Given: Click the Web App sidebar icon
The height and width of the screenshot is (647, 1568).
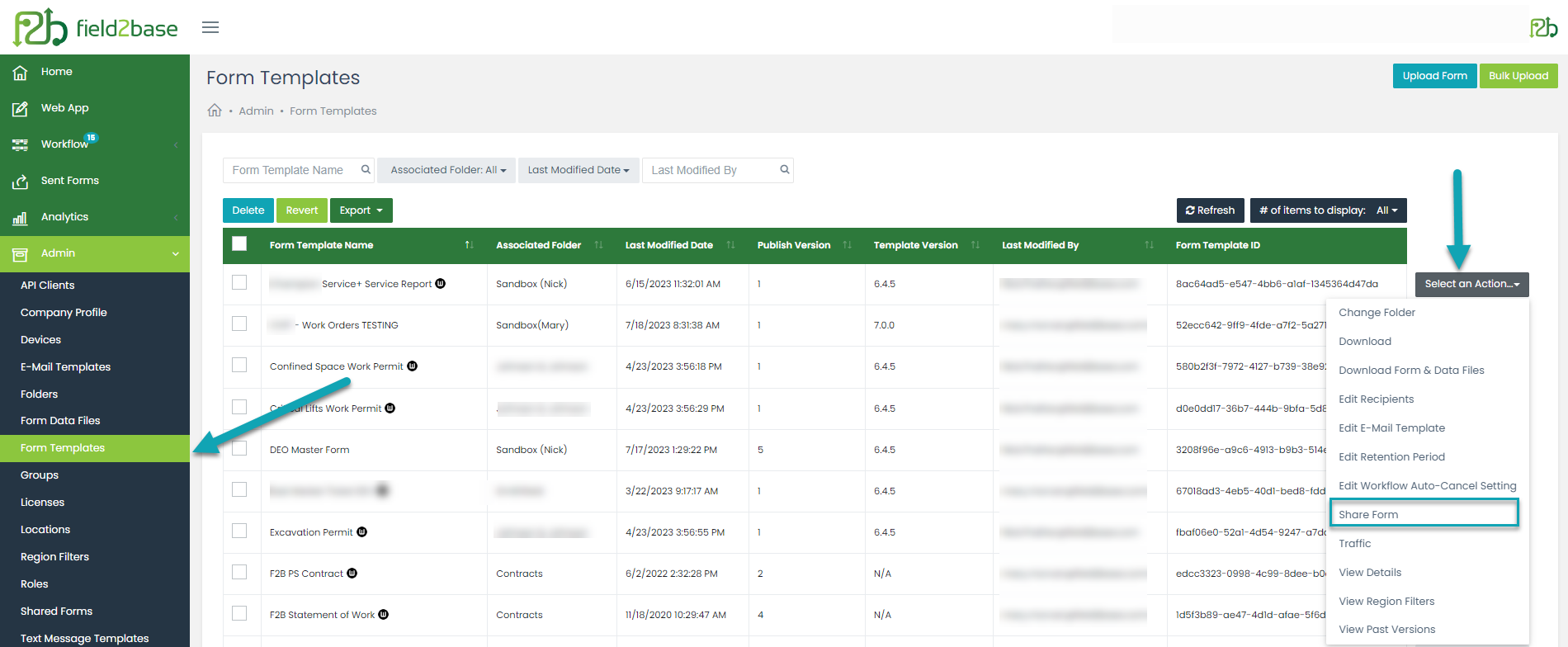Looking at the screenshot, I should 20,108.
